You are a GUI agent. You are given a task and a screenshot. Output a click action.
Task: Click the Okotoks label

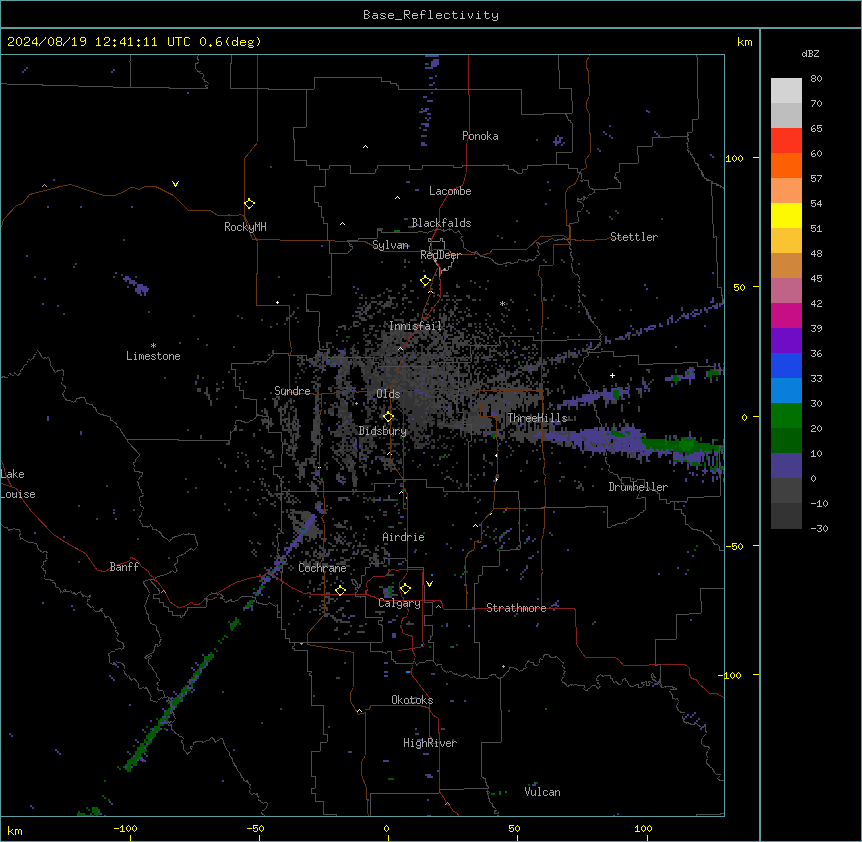[412, 700]
